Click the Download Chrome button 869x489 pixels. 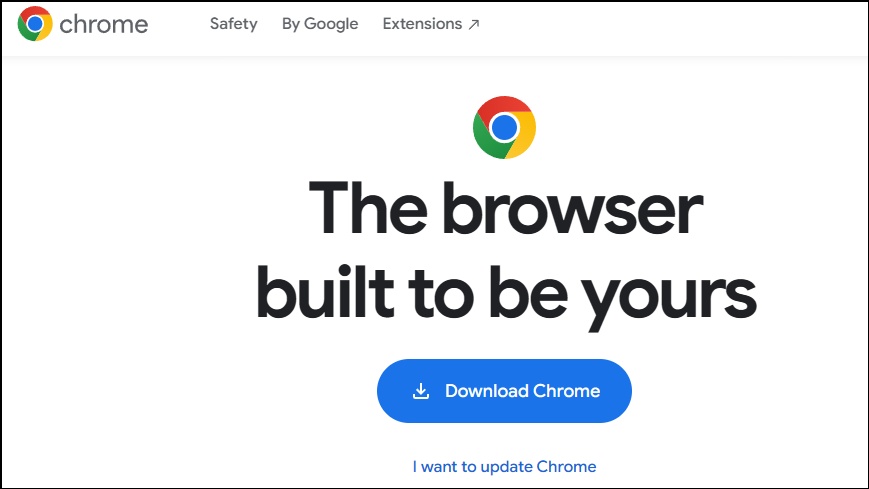pos(504,391)
